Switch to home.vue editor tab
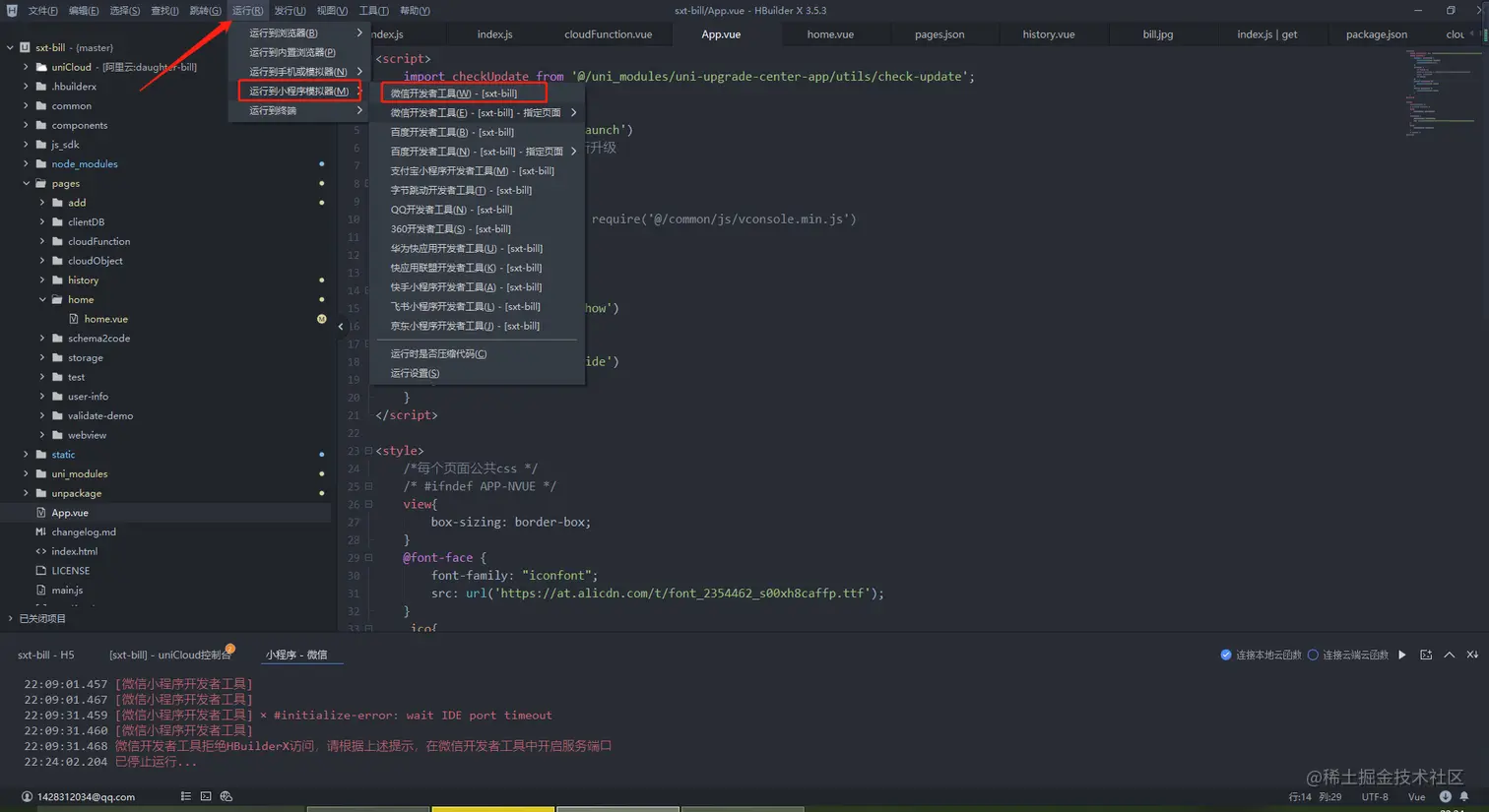This screenshot has width=1489, height=812. pyautogui.click(x=830, y=34)
